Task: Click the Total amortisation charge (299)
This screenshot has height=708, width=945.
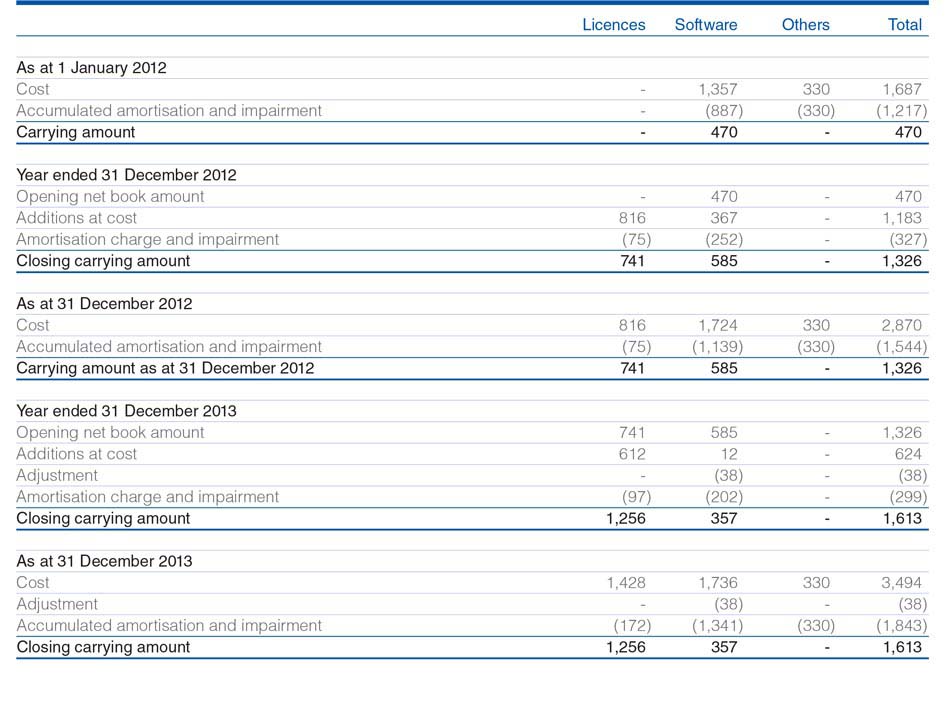Action: click(x=908, y=497)
